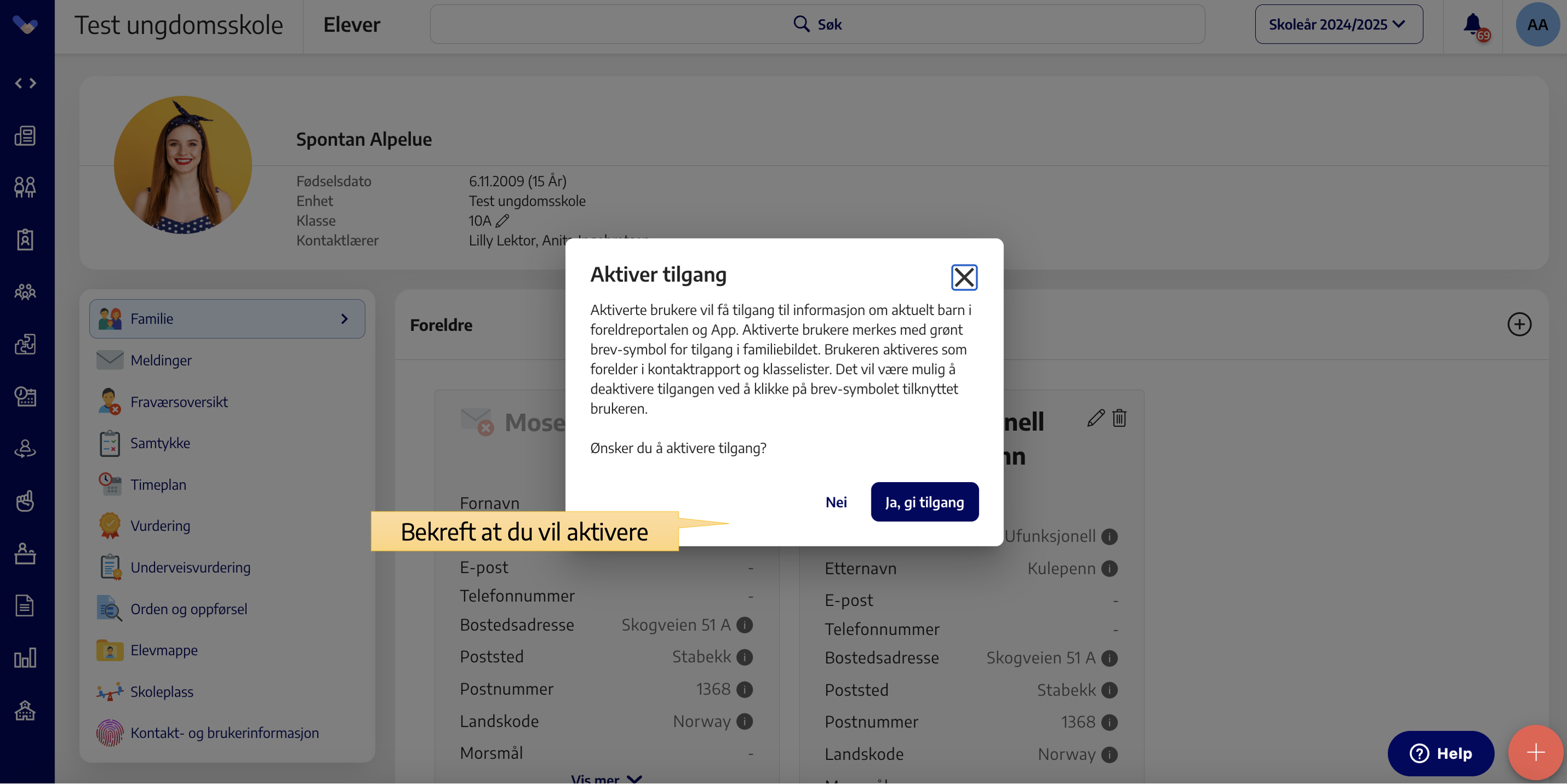The height and width of the screenshot is (784, 1567).
Task: Open the Skoleår 2024/2025 dropdown
Action: tap(1338, 25)
